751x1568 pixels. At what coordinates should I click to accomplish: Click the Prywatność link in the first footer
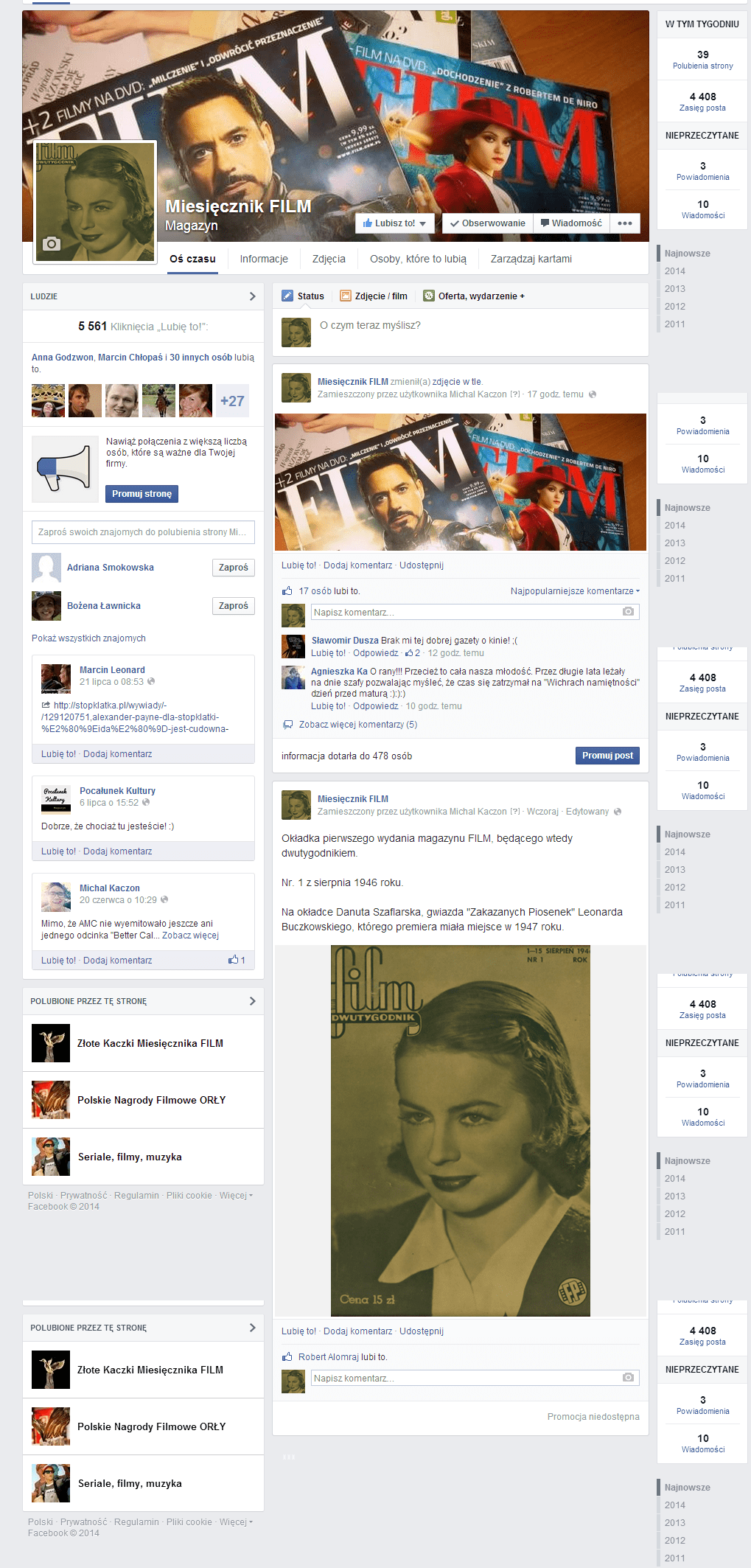pos(83,1196)
